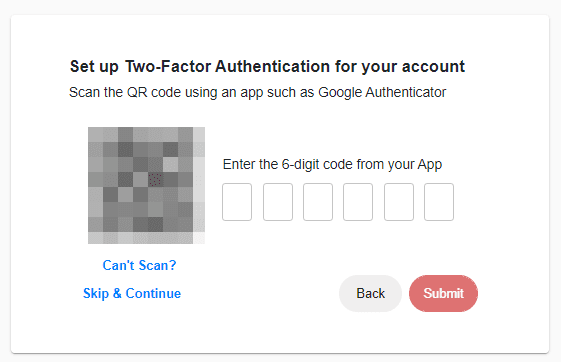Click the 'Set up' words in the heading

(x=94, y=67)
